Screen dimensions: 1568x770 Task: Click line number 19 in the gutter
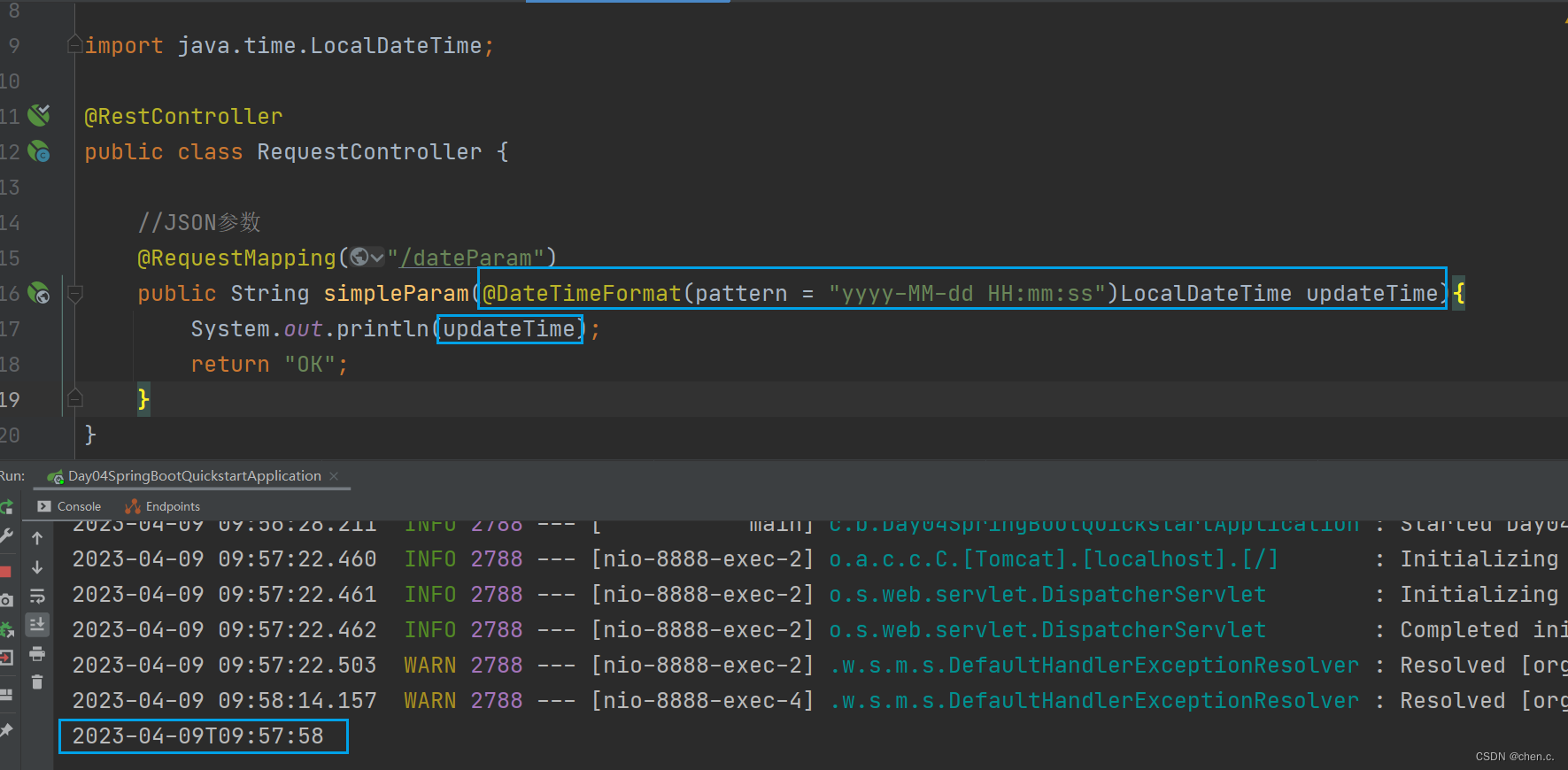coord(10,400)
